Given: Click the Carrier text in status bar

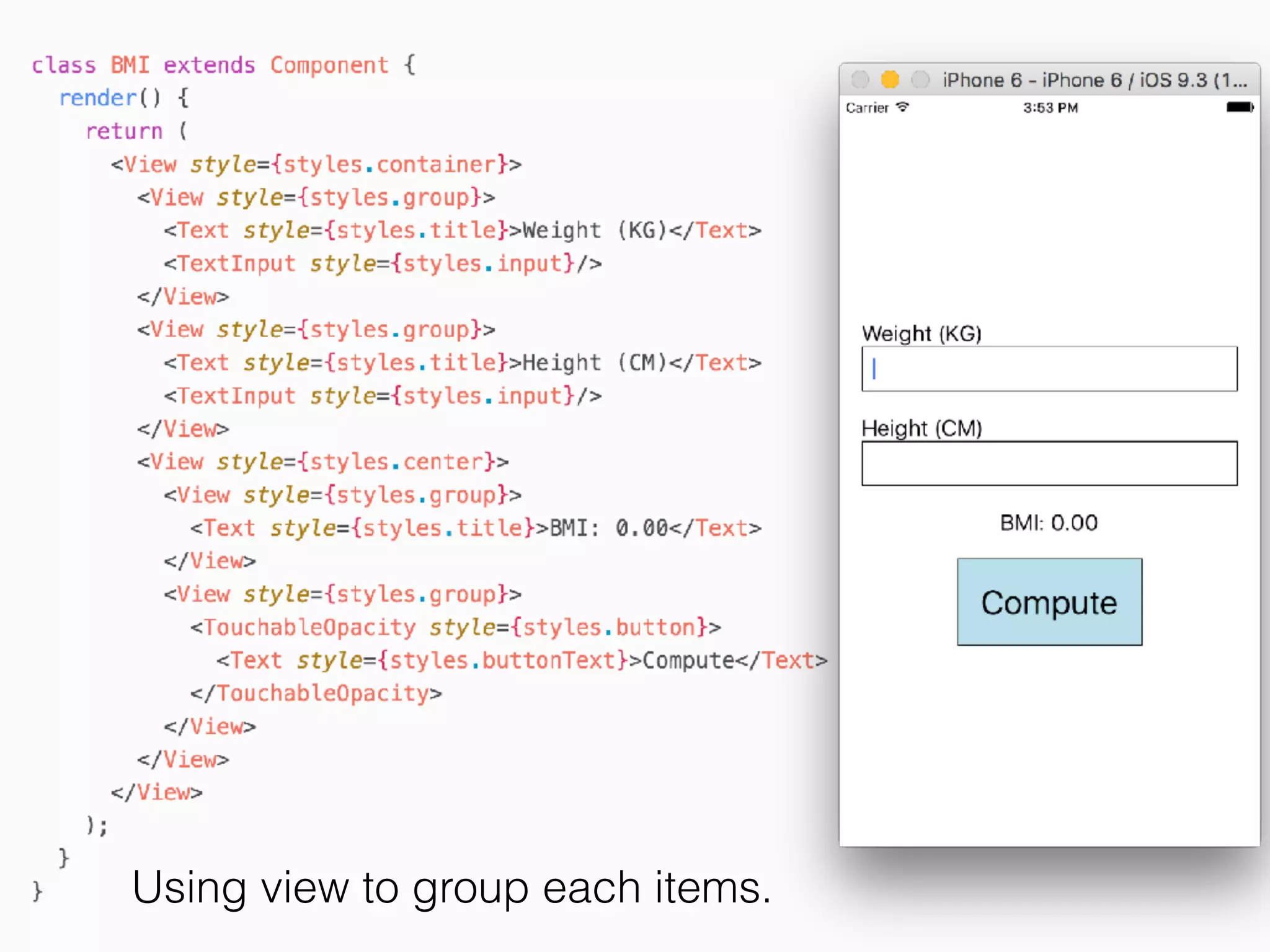Looking at the screenshot, I should click(867, 108).
